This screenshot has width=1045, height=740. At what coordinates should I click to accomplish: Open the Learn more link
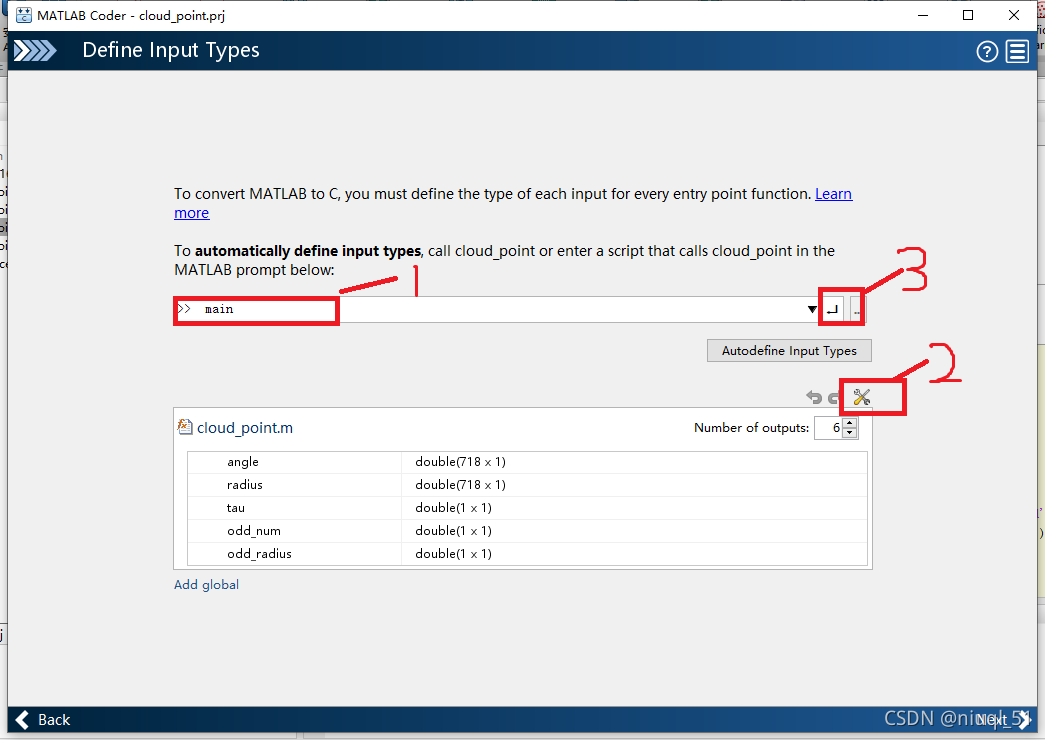tap(833, 194)
